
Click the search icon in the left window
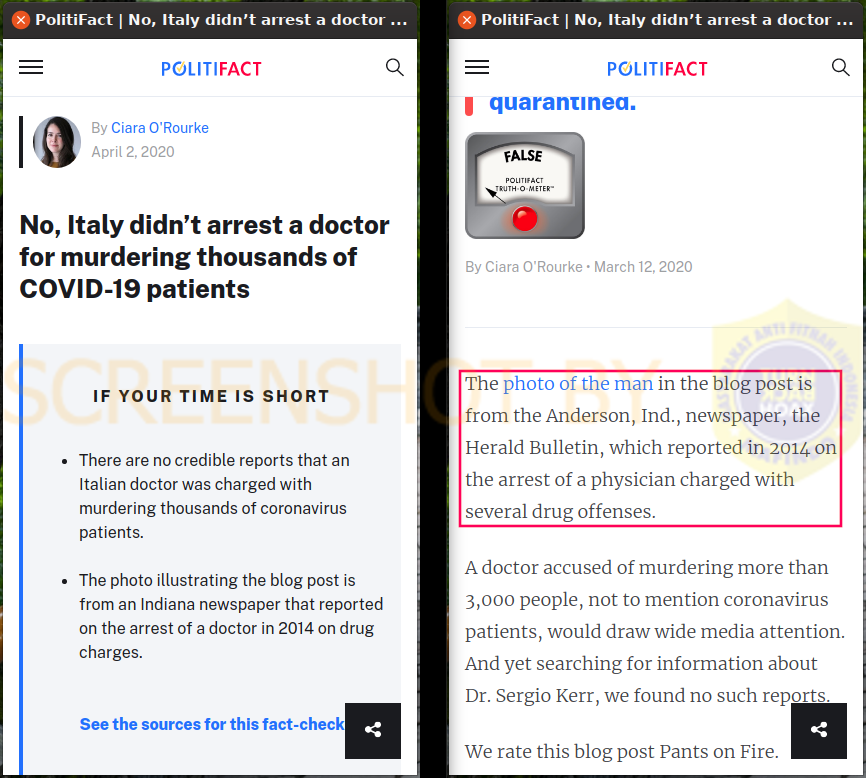point(394,67)
